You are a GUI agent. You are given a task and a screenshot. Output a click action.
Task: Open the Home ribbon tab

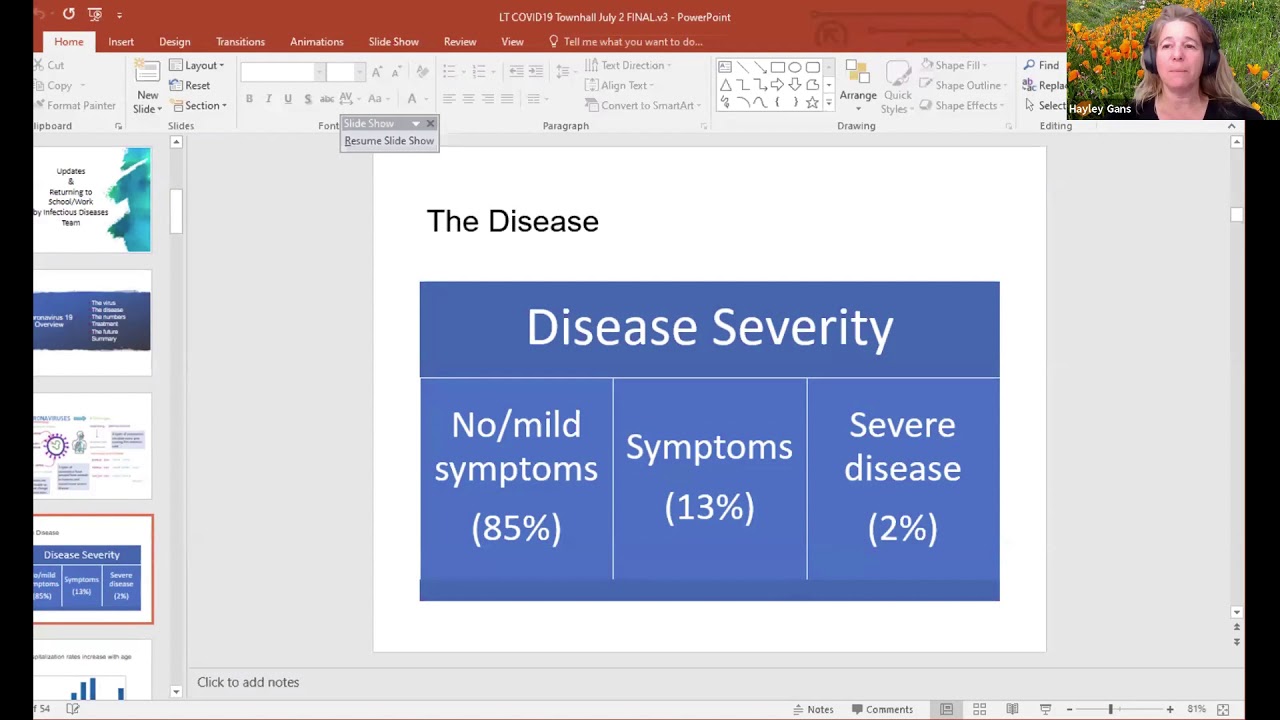[69, 42]
